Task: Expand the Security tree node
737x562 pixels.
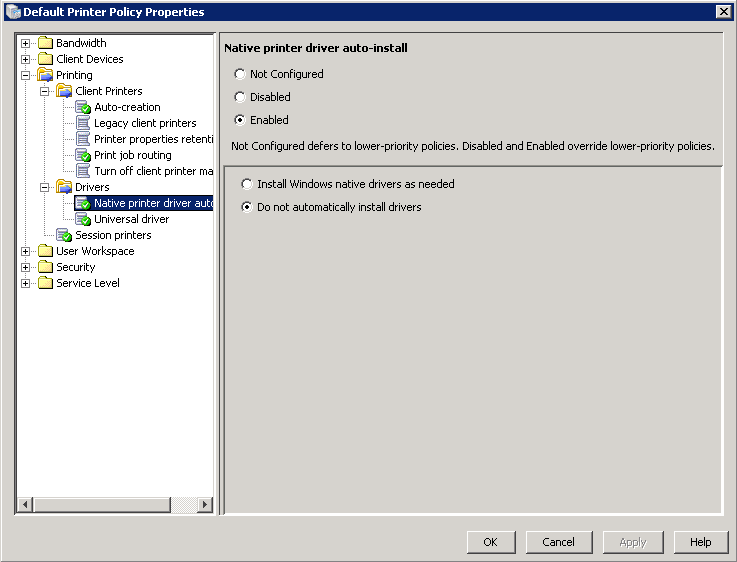Action: tap(25, 267)
